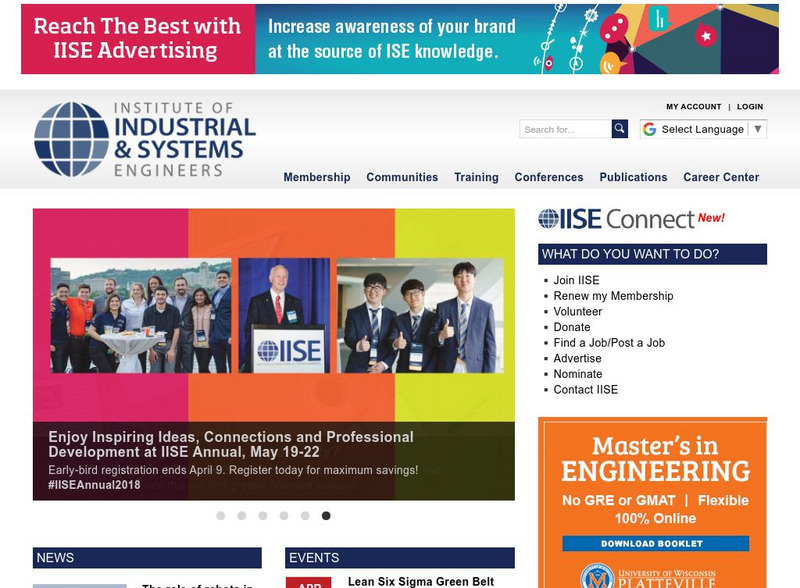The height and width of the screenshot is (588, 800).
Task: Click the group photo at the table
Action: click(x=141, y=315)
